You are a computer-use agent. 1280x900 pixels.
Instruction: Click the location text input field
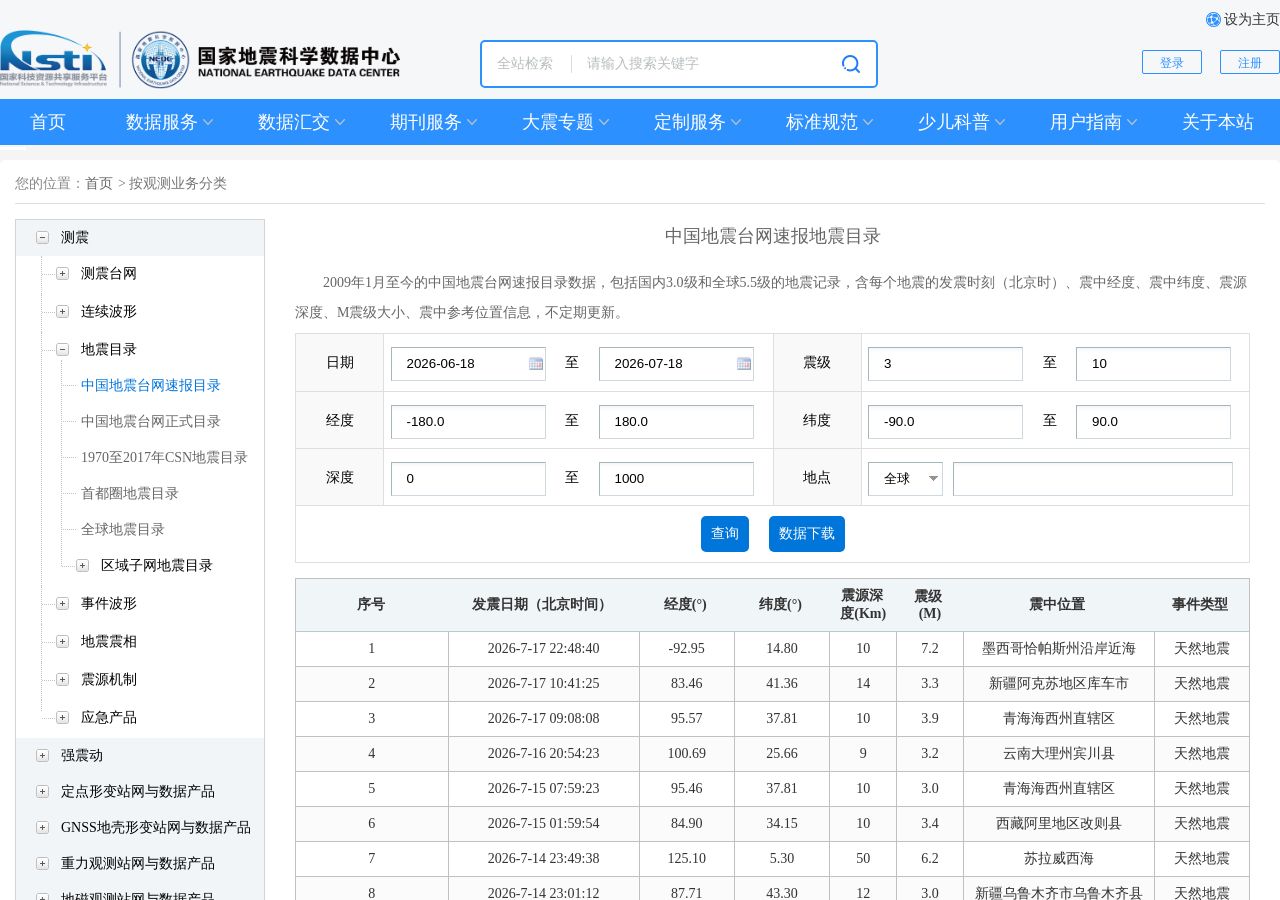1093,479
